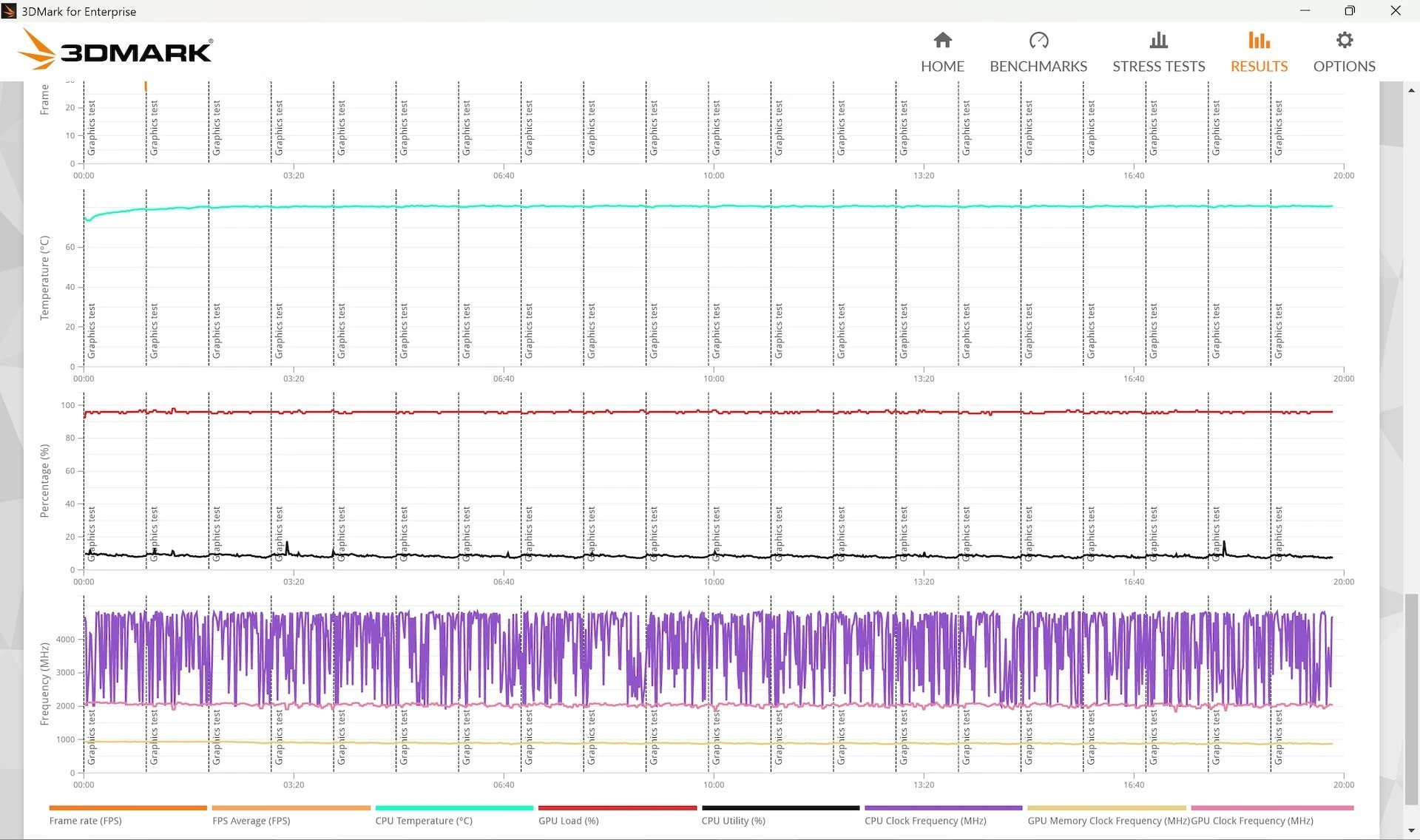Toggle the CPU Temperature (°C) legend entry
1420x840 pixels.
pyautogui.click(x=424, y=821)
